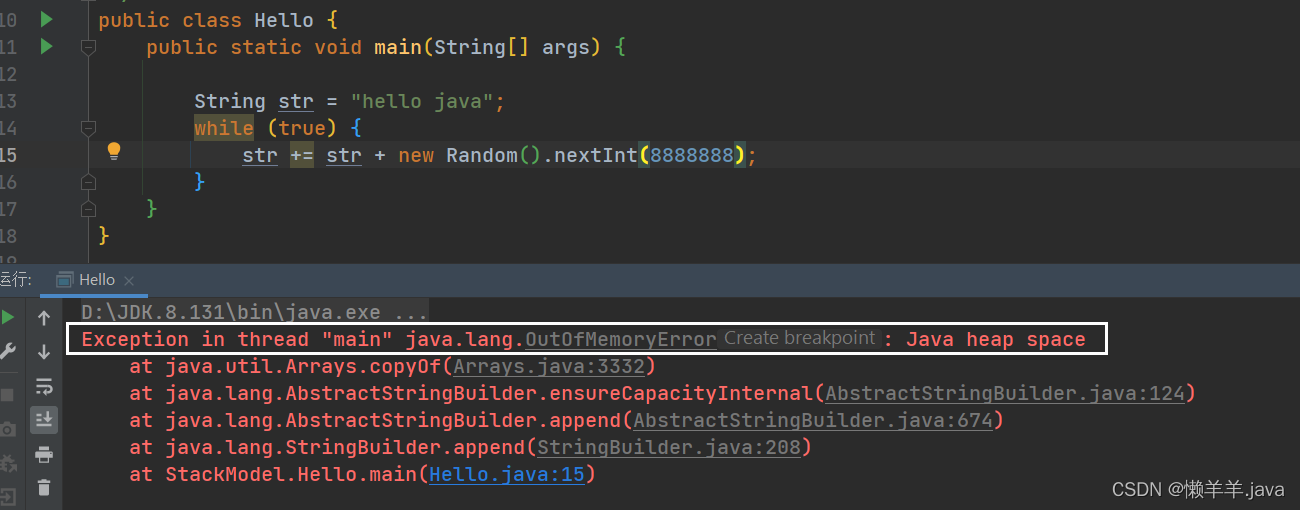The image size is (1300, 510).
Task: Click the "hello java" string literal
Action: [x=422, y=101]
